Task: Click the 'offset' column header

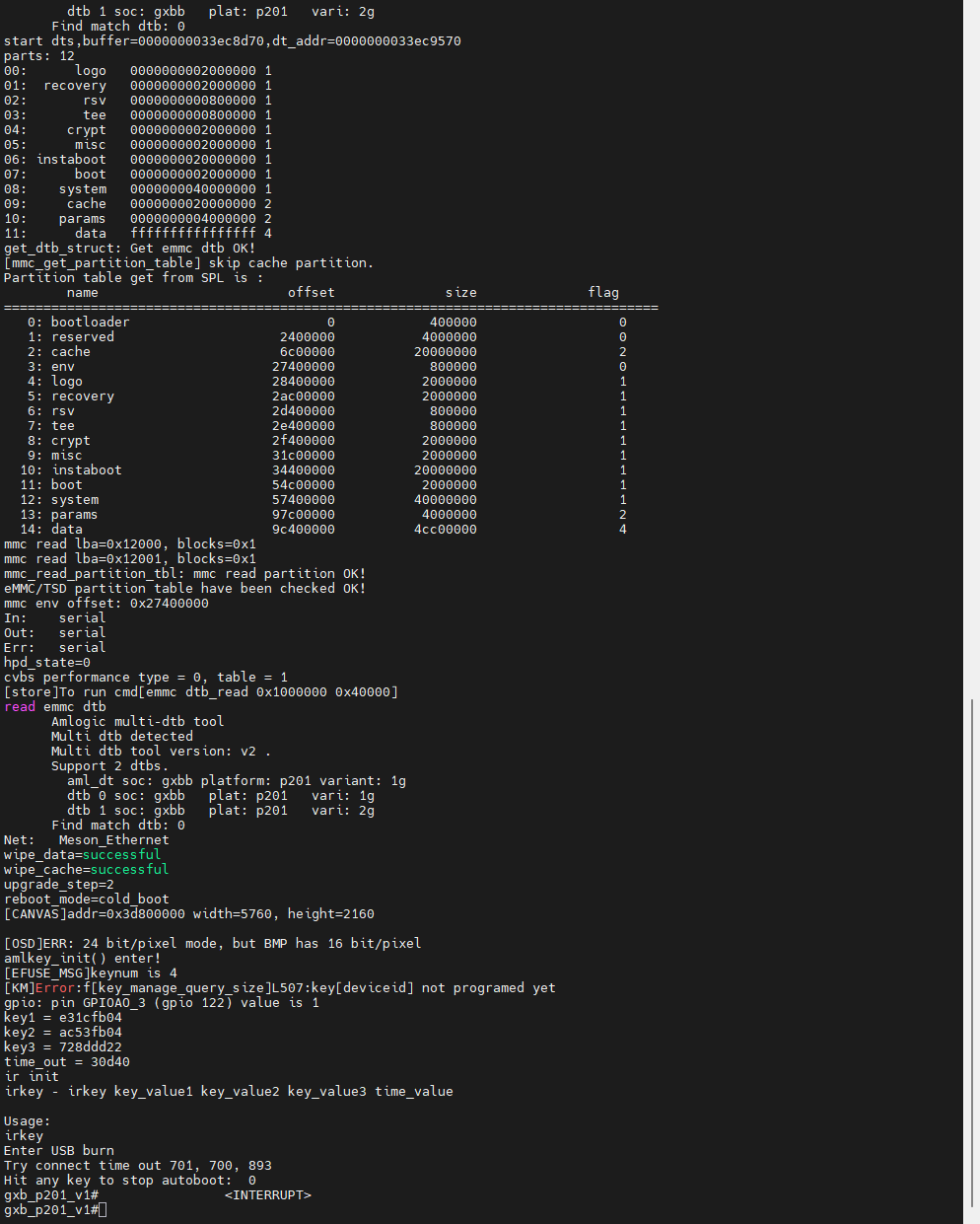Action: coord(312,293)
